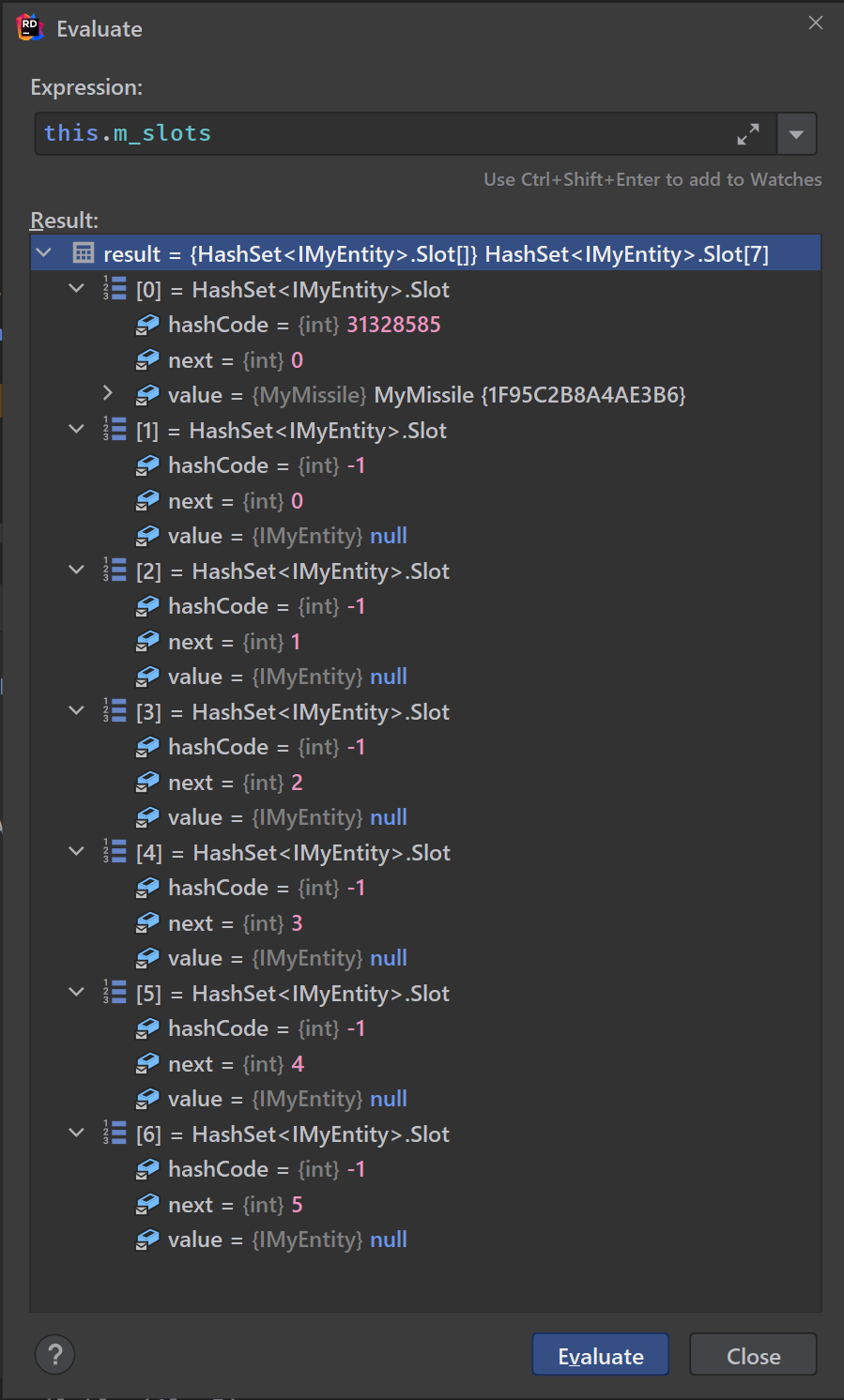844x1400 pixels.
Task: Collapse the root result node
Action: (44, 252)
